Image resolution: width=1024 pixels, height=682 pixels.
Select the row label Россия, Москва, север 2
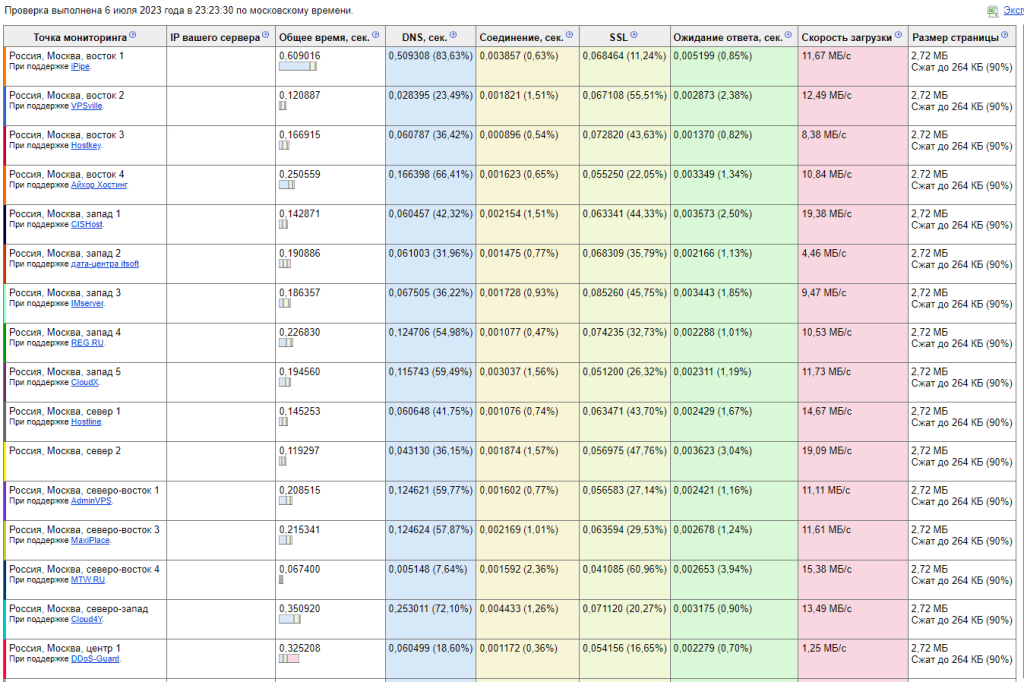point(65,451)
